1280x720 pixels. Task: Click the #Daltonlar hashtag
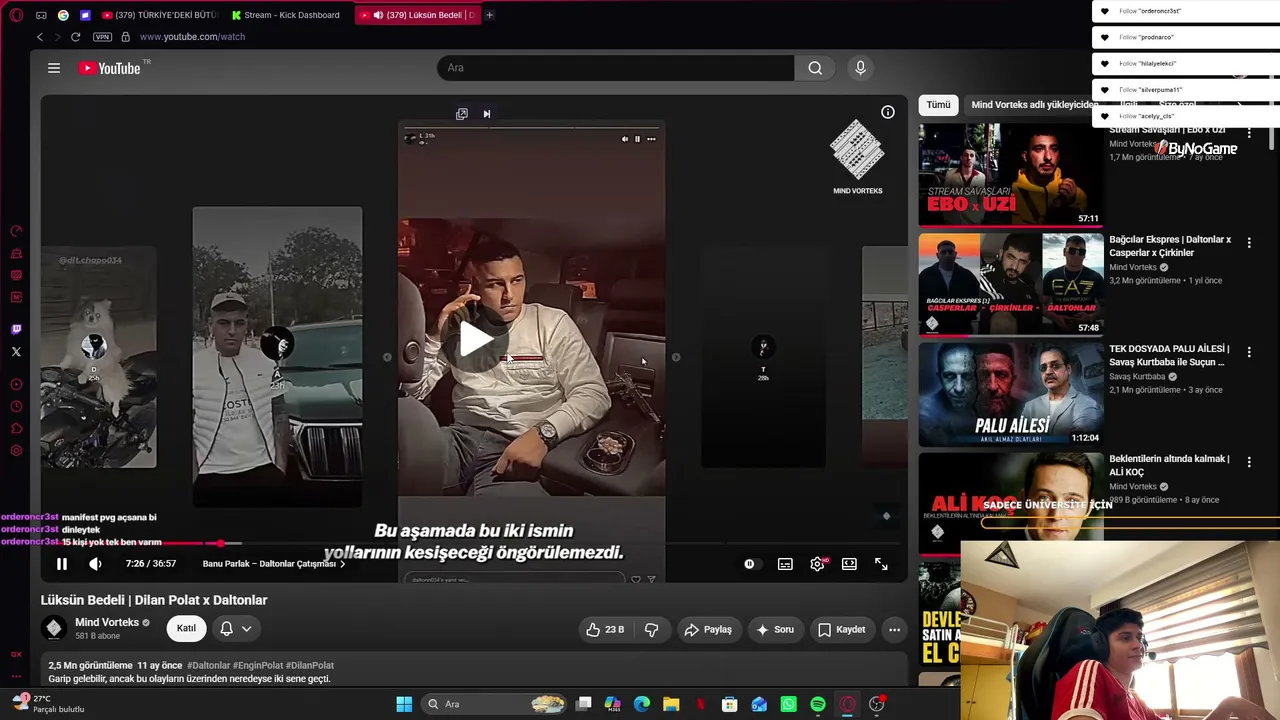click(x=208, y=666)
